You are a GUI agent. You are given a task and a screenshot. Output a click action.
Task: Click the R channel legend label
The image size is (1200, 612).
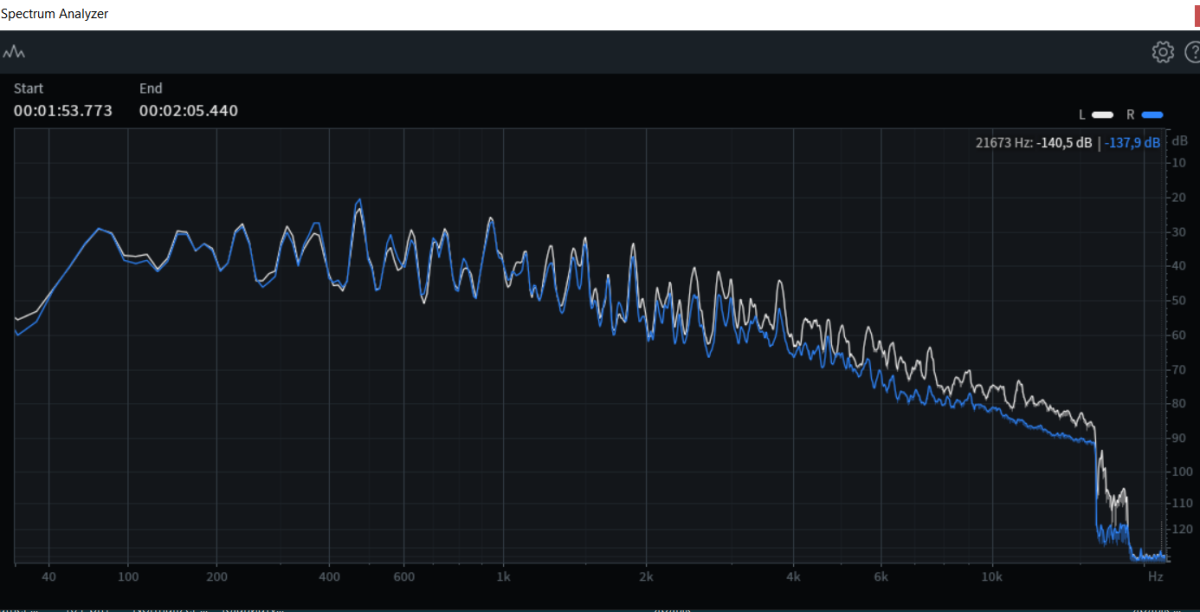[x=1131, y=114]
